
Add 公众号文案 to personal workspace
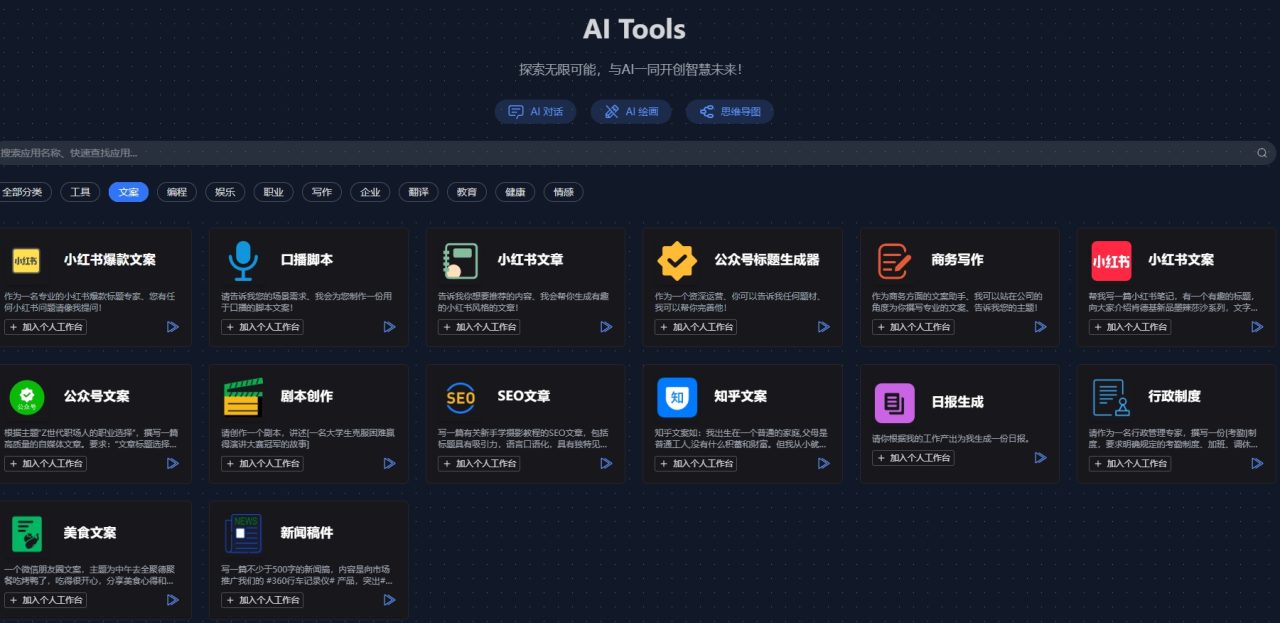[x=45, y=463]
